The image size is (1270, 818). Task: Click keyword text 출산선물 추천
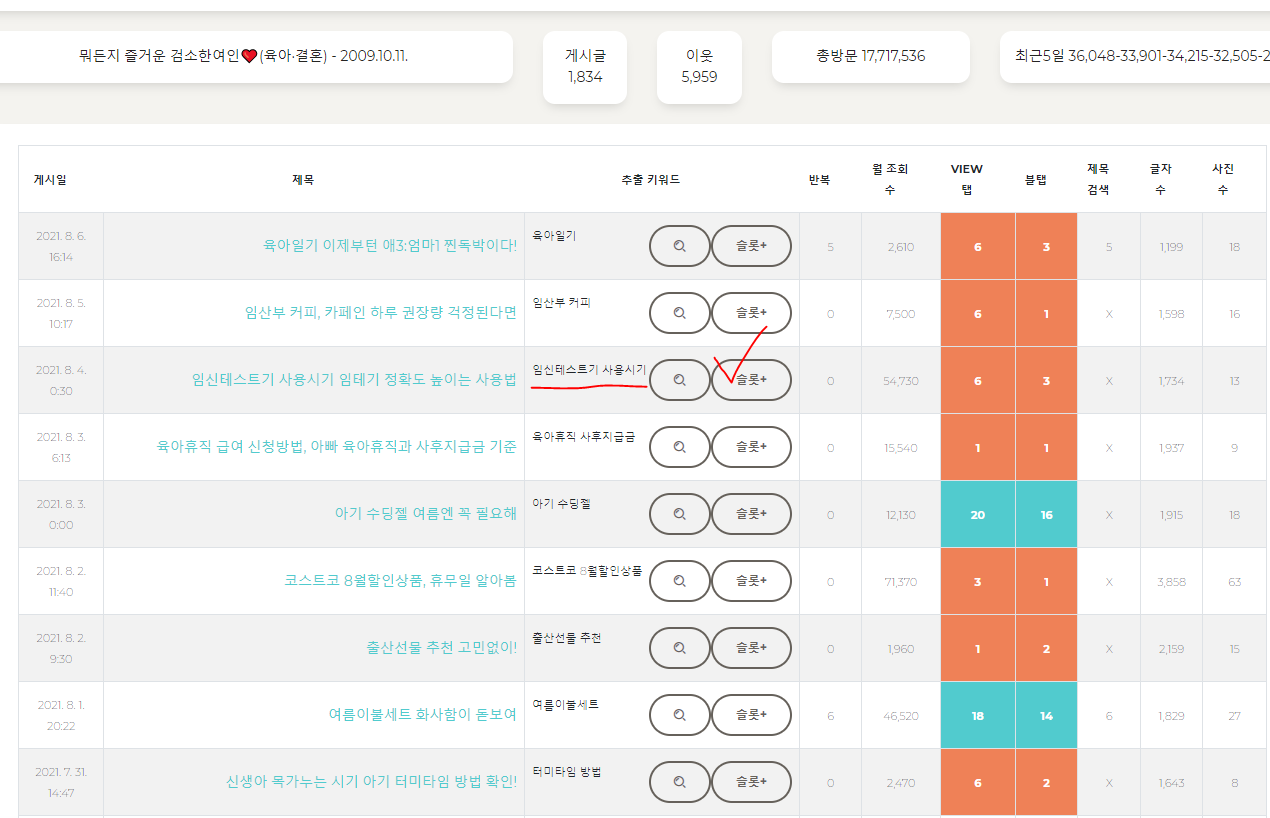pos(567,637)
